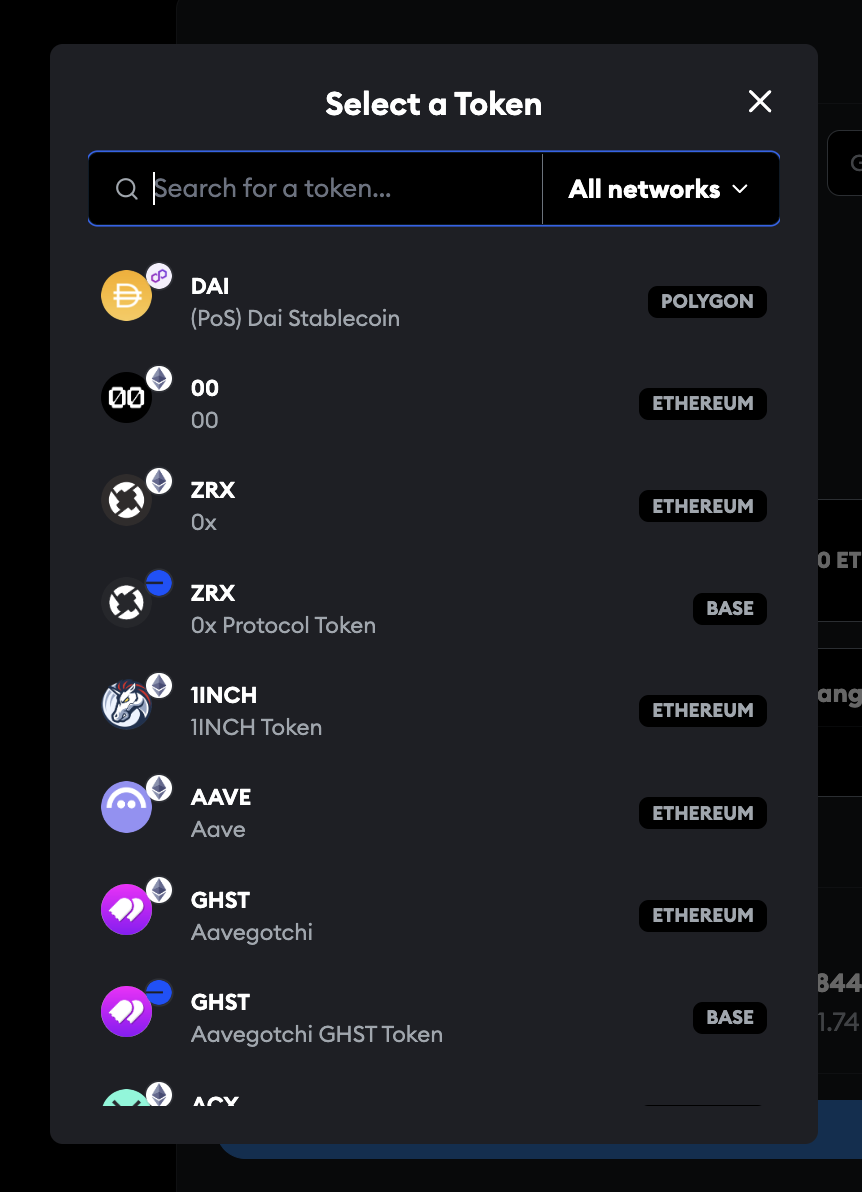Pick the partially visible ACX token row
The width and height of the screenshot is (862, 1192).
click(400, 1098)
